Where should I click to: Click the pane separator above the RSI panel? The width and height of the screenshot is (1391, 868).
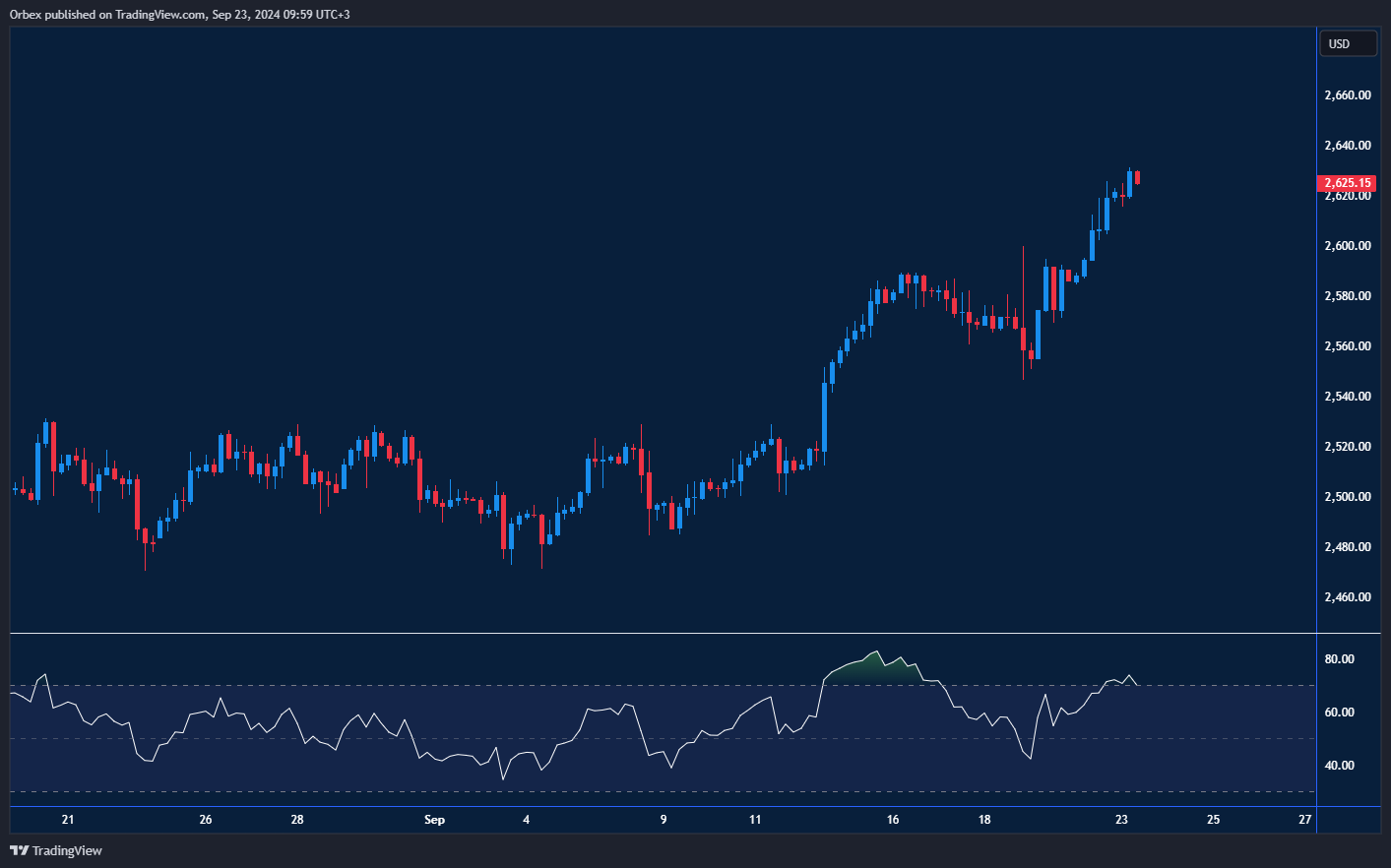(662, 633)
